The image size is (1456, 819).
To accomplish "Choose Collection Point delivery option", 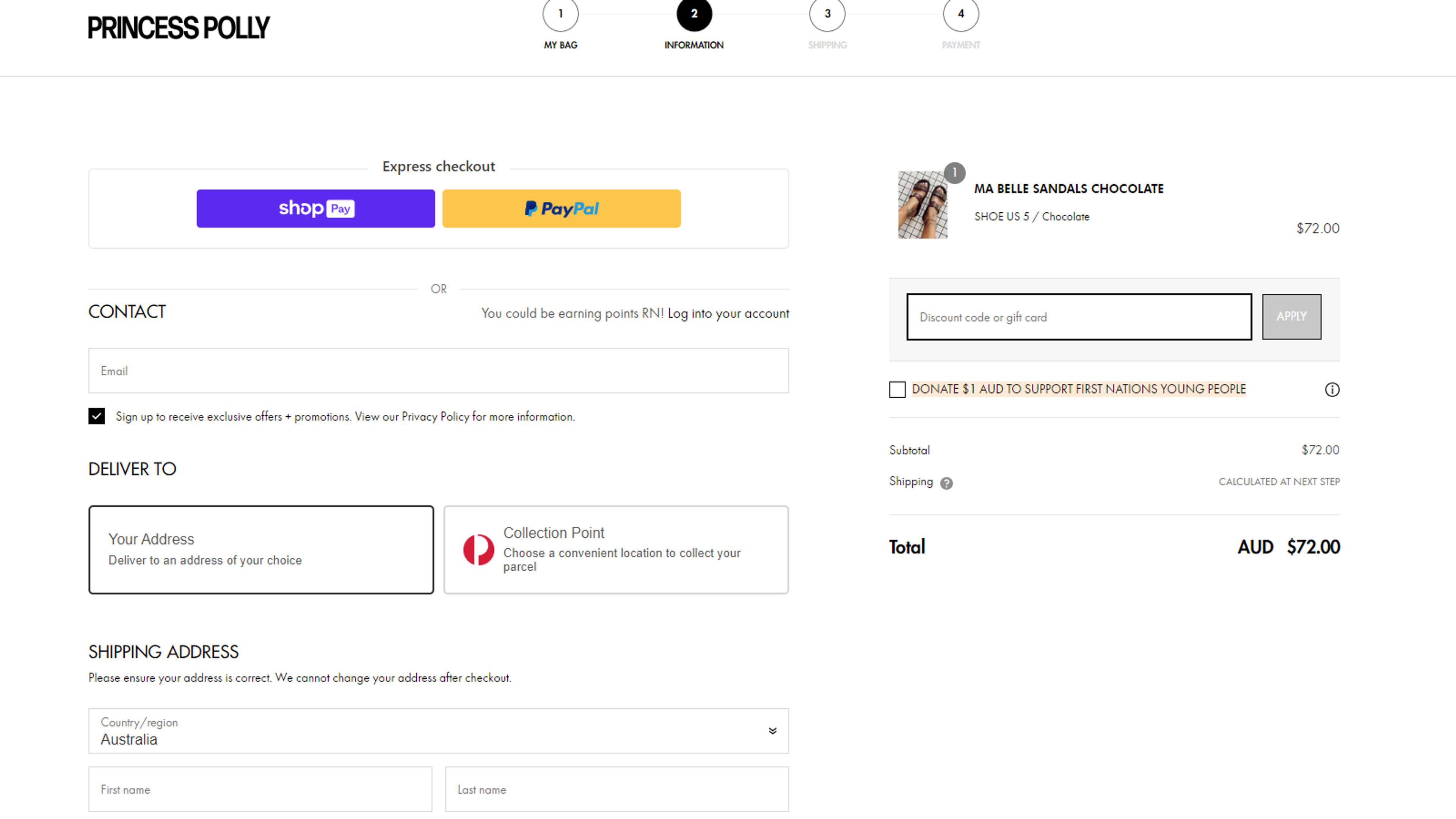I will tap(615, 549).
